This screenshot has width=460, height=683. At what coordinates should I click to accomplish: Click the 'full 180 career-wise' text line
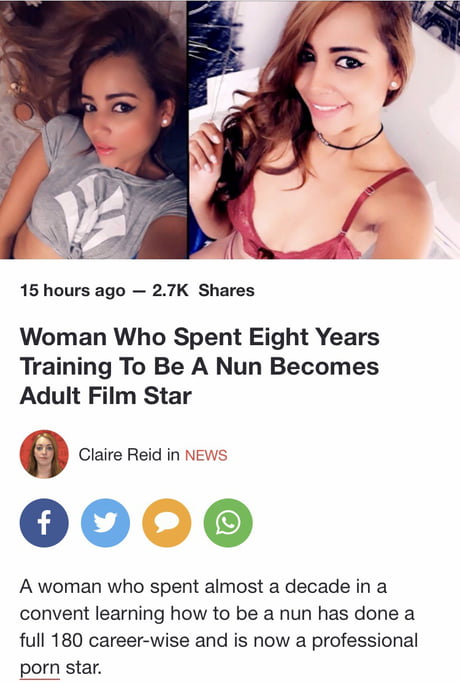(x=219, y=641)
